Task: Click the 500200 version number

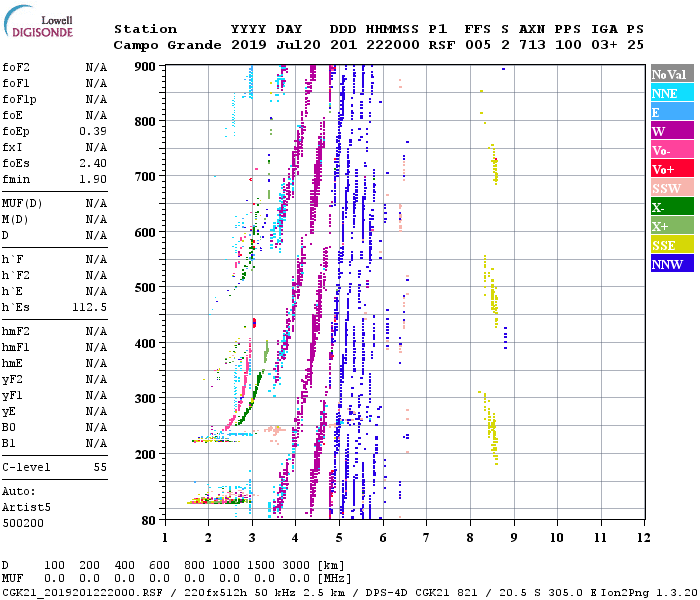Action: pyautogui.click(x=23, y=523)
